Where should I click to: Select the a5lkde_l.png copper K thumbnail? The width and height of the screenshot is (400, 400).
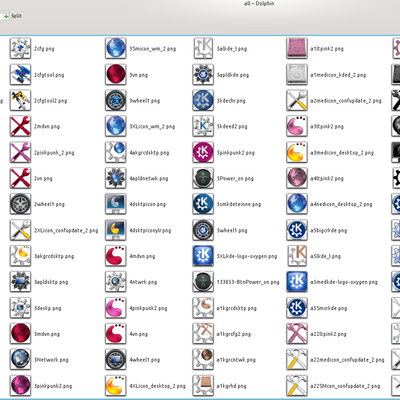pos(297,256)
